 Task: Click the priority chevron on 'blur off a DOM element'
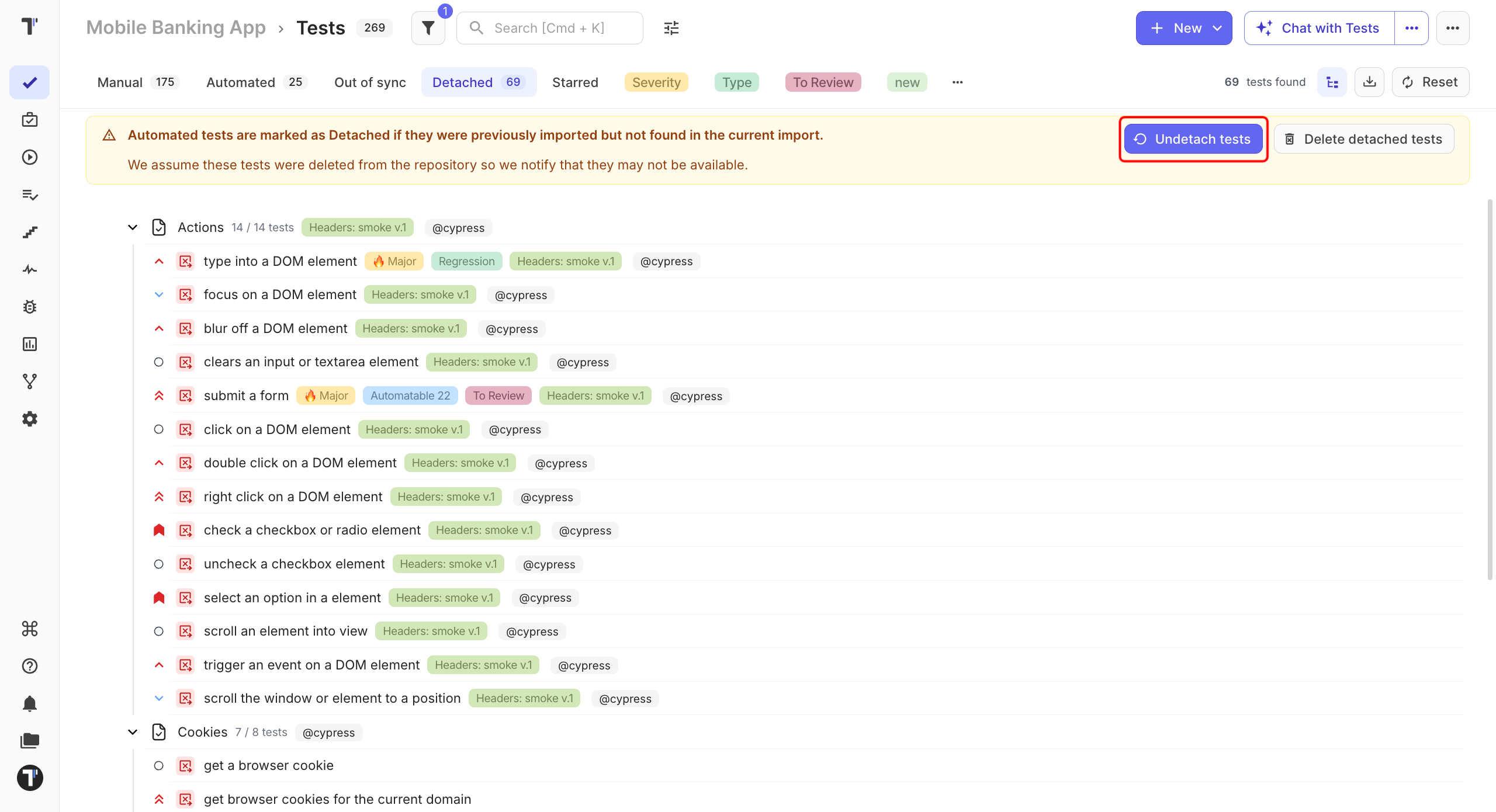pyautogui.click(x=158, y=328)
